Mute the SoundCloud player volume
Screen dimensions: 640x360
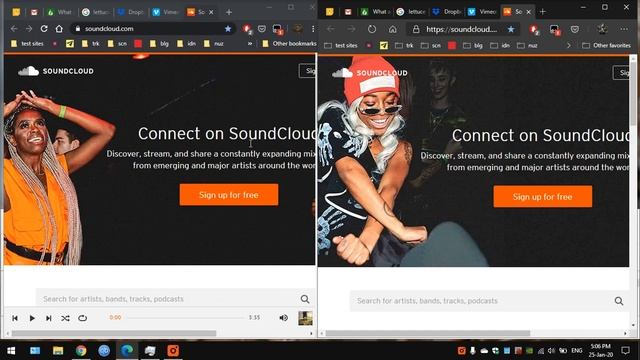(283, 318)
